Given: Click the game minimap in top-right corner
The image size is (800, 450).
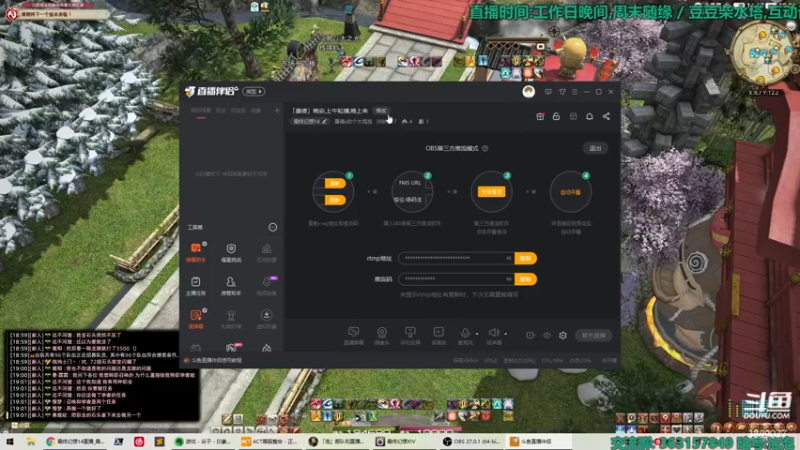Looking at the screenshot, I should 763,55.
